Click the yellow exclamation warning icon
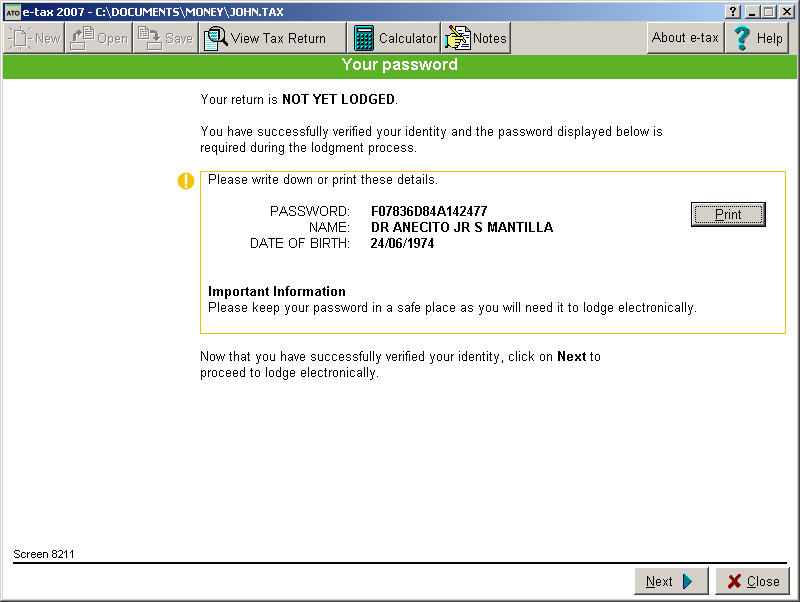 186,181
